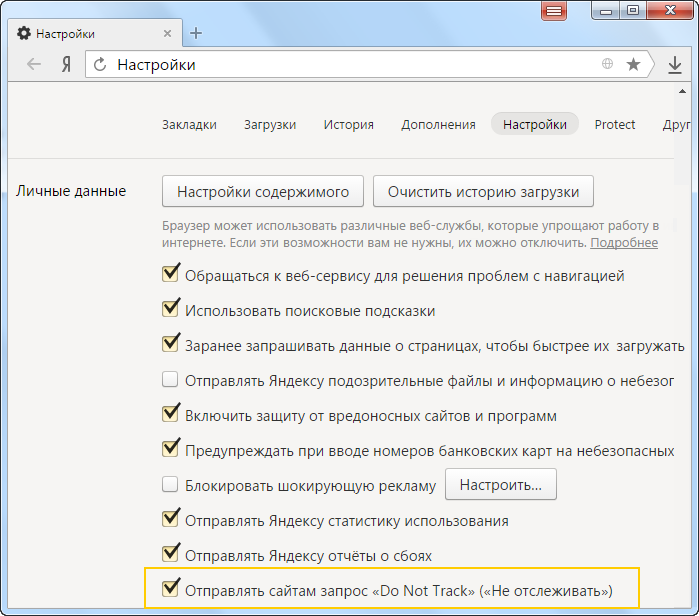Open the Дополнения tab

(x=438, y=125)
